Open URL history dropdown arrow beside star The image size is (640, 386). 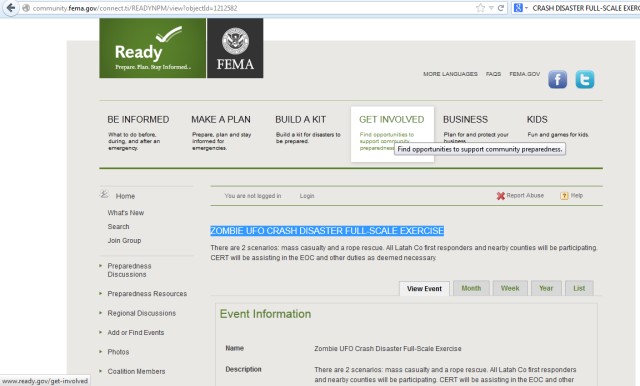tap(491, 8)
